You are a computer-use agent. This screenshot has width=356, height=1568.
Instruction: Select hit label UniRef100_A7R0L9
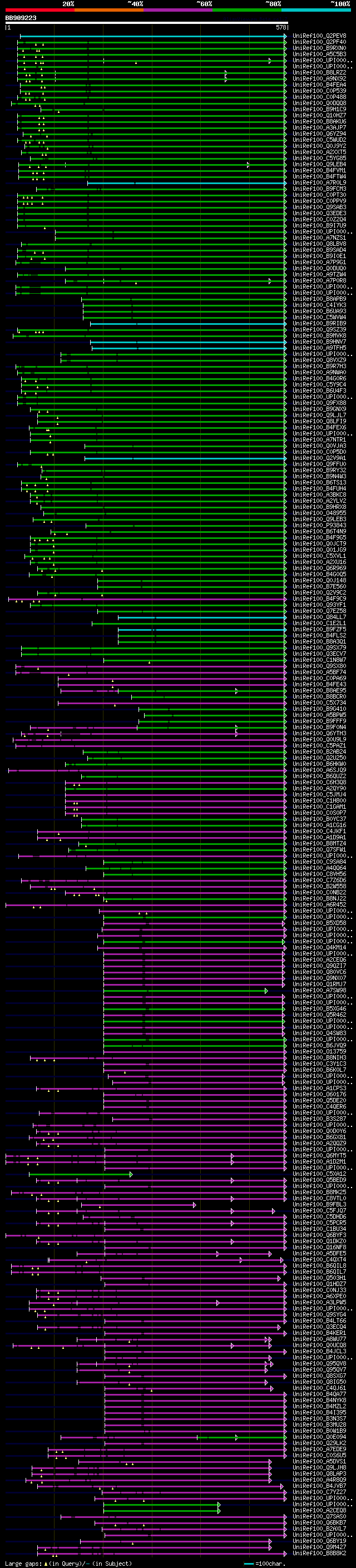click(x=319, y=182)
